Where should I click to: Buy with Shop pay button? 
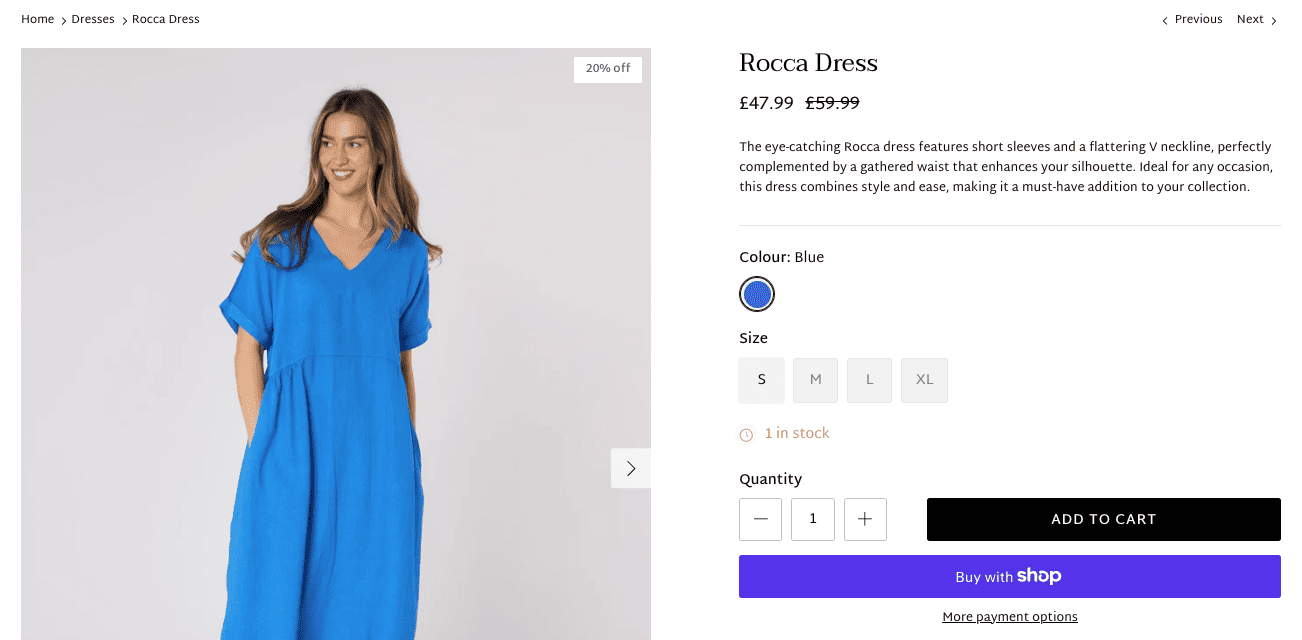click(x=1010, y=576)
